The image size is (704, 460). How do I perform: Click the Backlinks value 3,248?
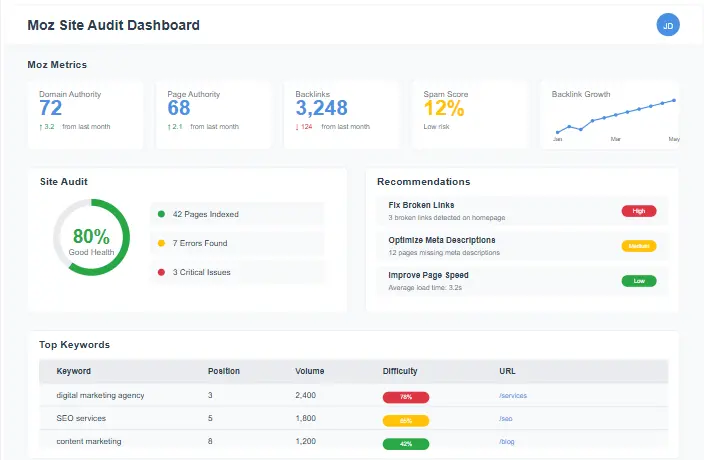(321, 108)
